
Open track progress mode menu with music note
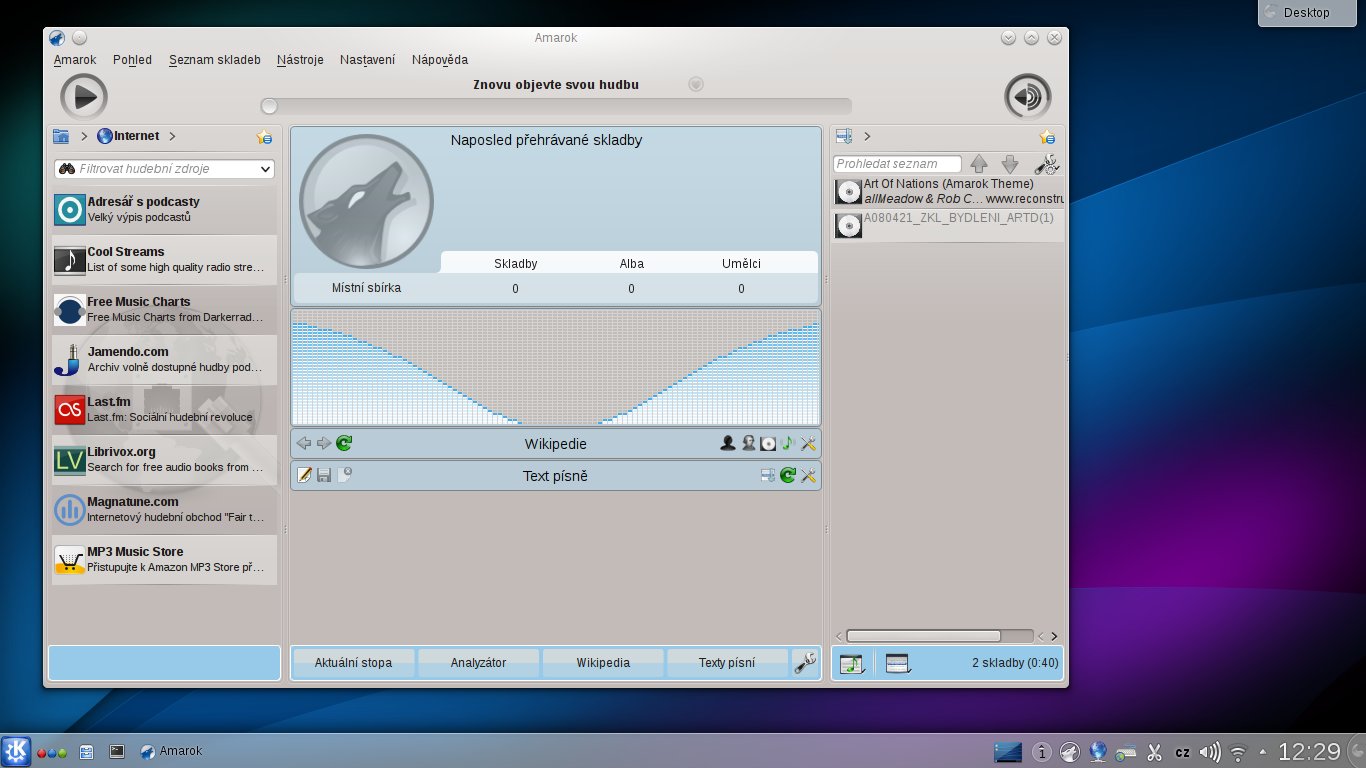coord(853,663)
